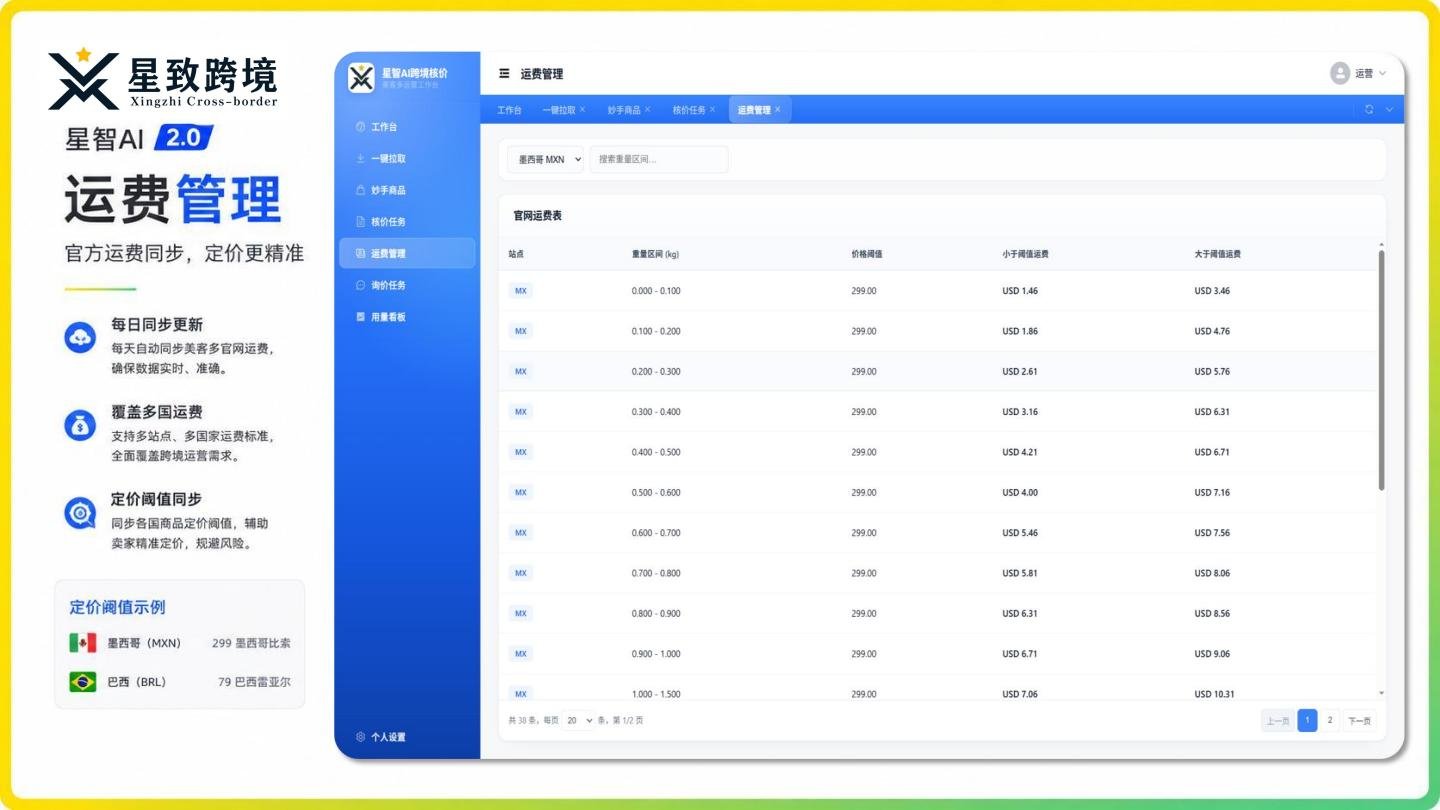
Task: Click the 小于阈值运费 column header
Action: tap(1026, 254)
